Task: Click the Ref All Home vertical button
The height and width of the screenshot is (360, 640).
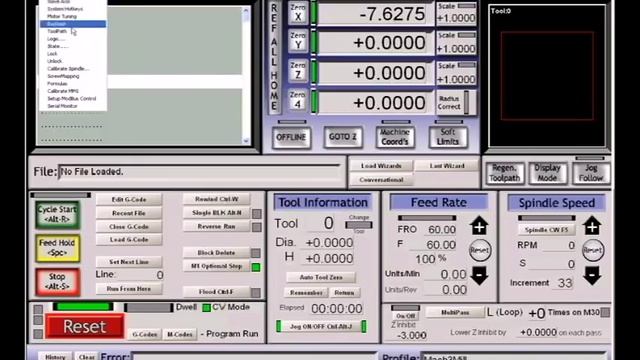Action: tap(274, 57)
